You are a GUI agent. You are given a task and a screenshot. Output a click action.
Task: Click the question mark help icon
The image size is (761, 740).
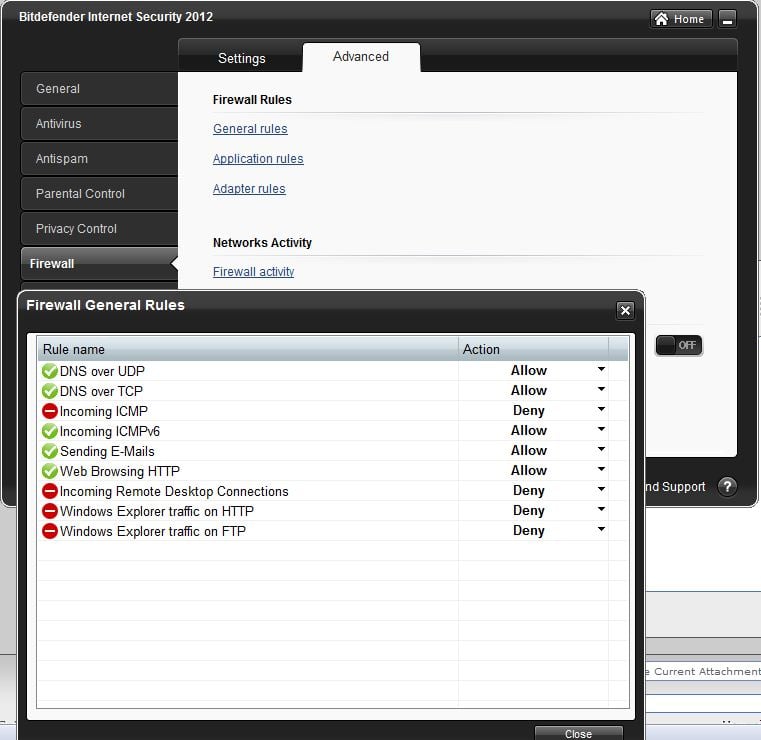[x=727, y=486]
